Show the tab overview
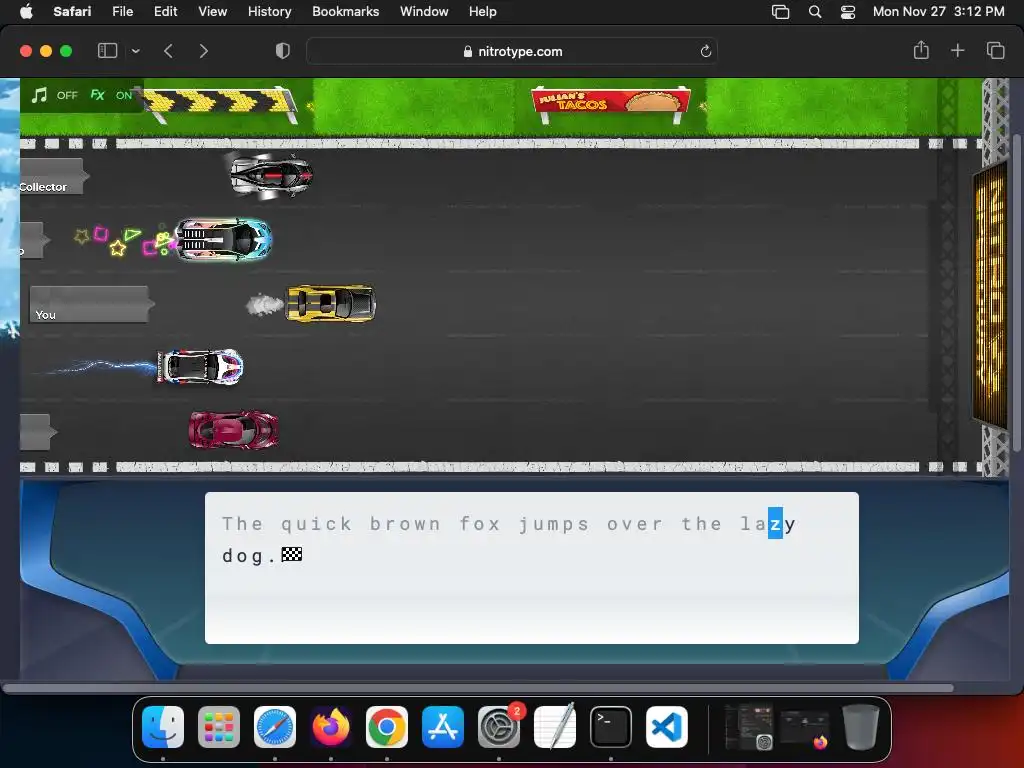Screen dimensions: 1024x768 (995, 50)
